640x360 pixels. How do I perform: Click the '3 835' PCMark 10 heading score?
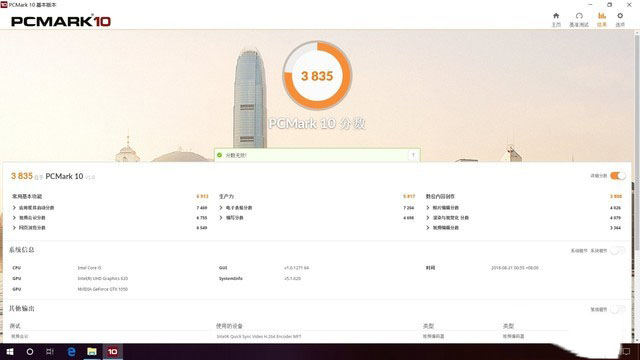(22, 176)
